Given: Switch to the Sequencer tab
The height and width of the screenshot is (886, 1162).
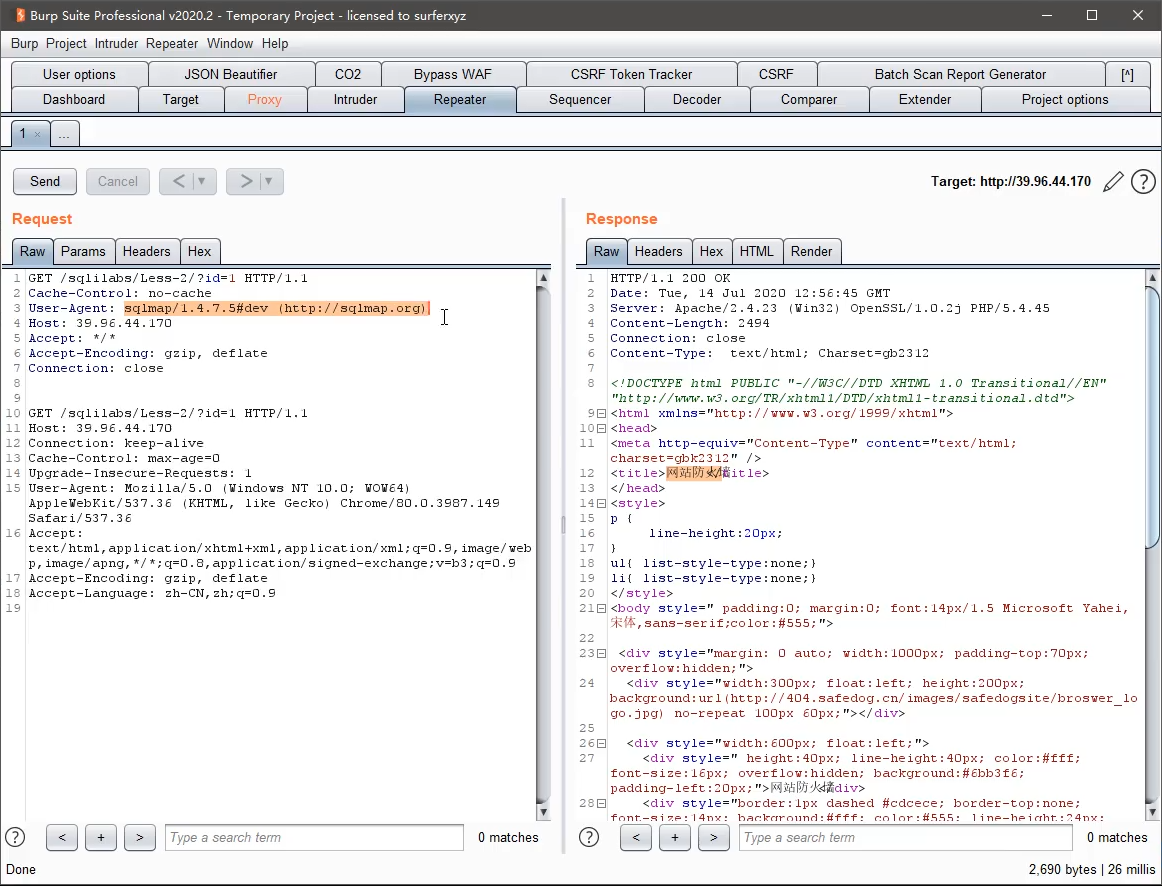Looking at the screenshot, I should point(580,99).
